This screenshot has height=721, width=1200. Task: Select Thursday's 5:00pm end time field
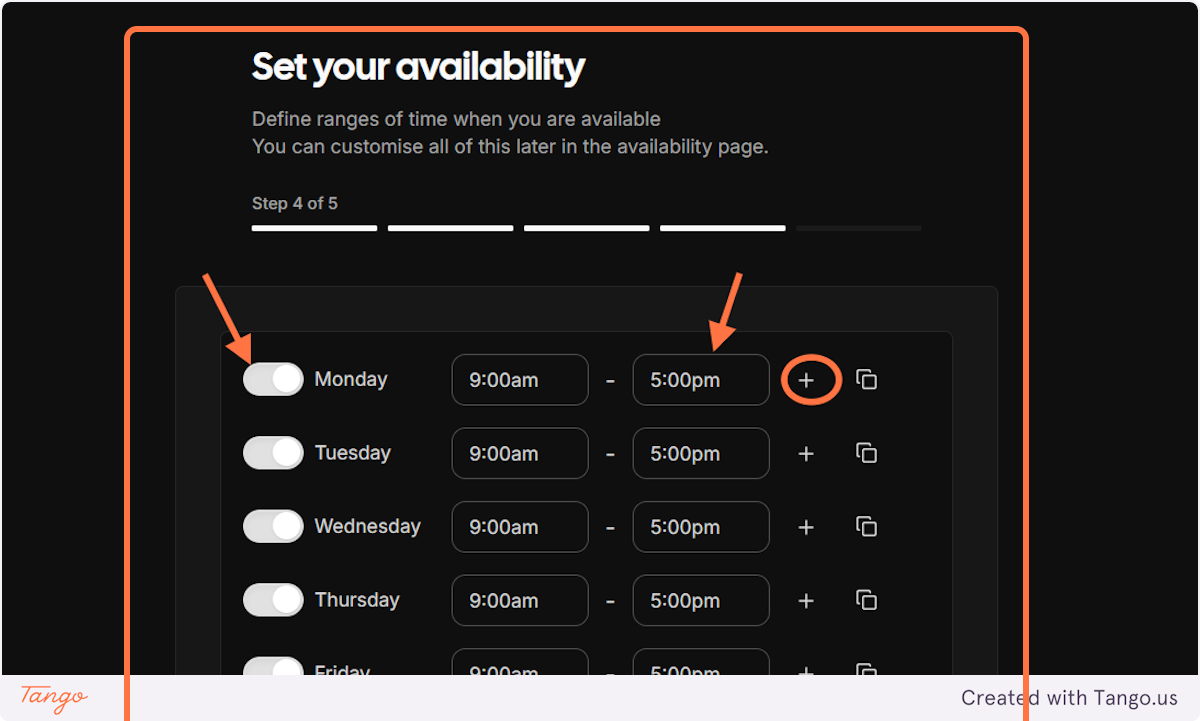point(700,600)
